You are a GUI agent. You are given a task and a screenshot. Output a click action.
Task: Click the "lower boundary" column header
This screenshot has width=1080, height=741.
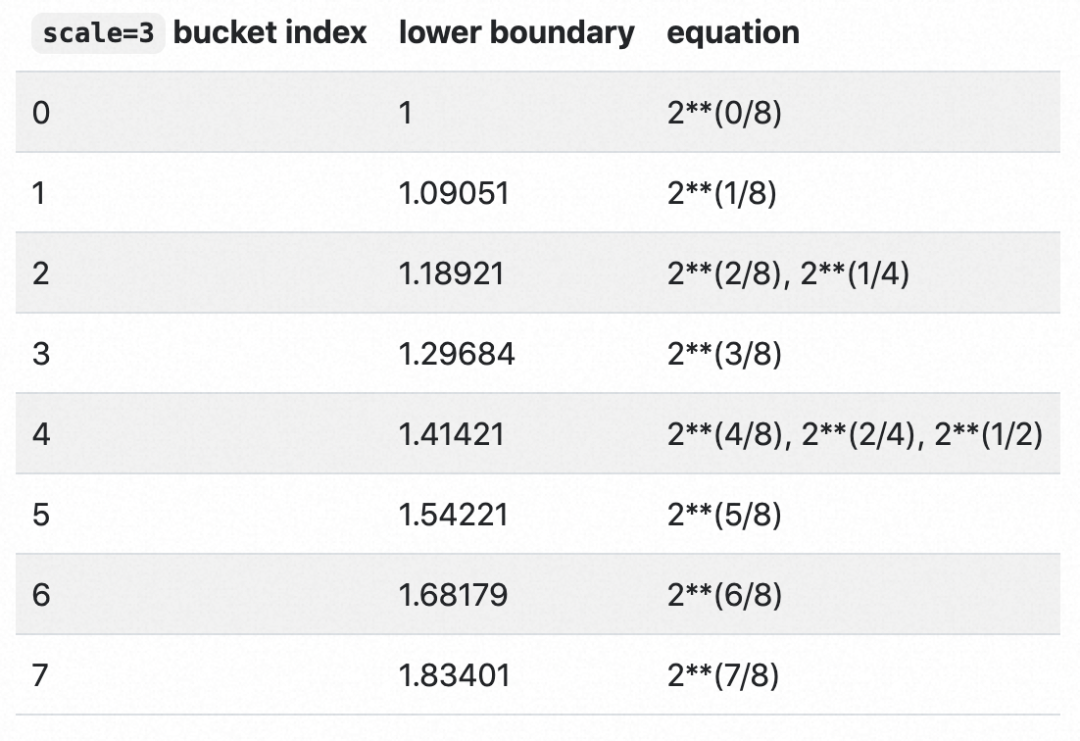coord(516,32)
